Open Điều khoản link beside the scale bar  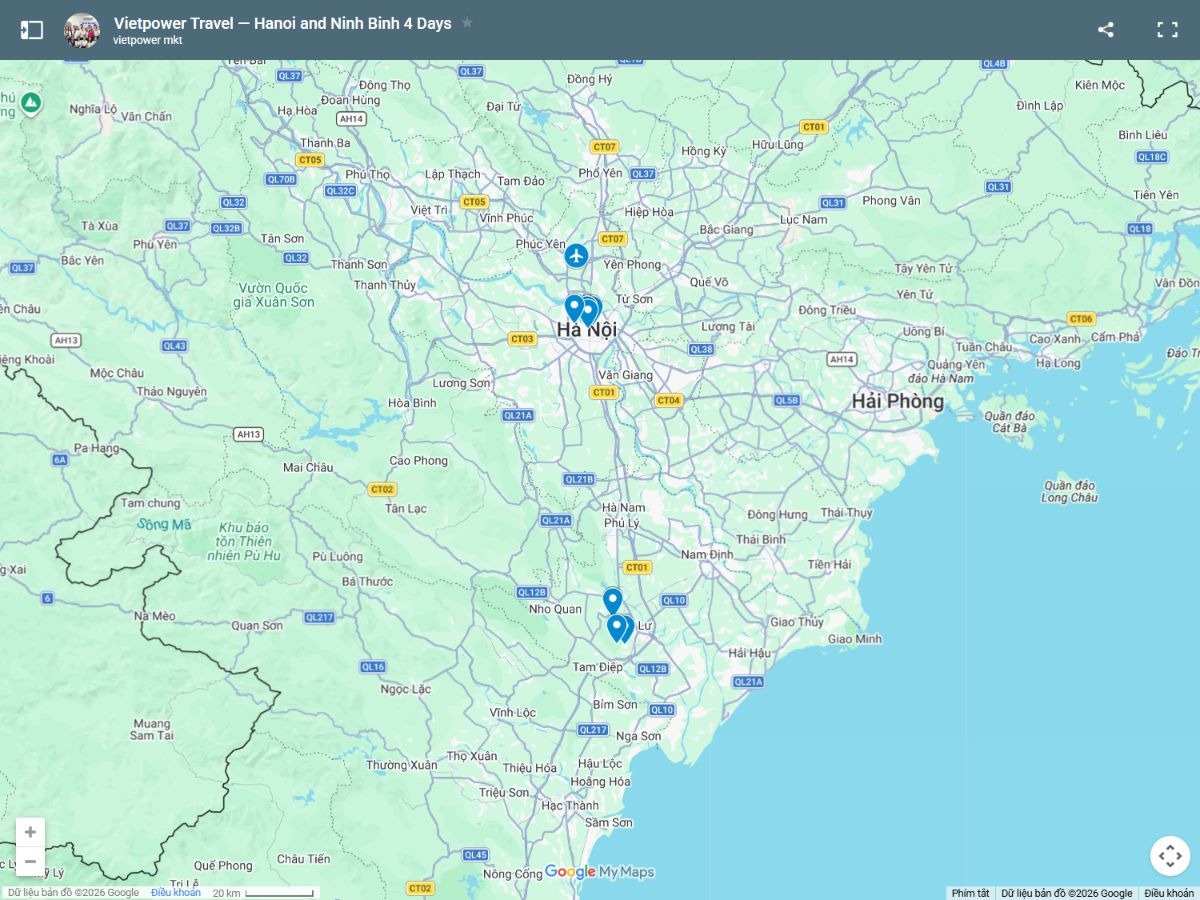point(176,893)
